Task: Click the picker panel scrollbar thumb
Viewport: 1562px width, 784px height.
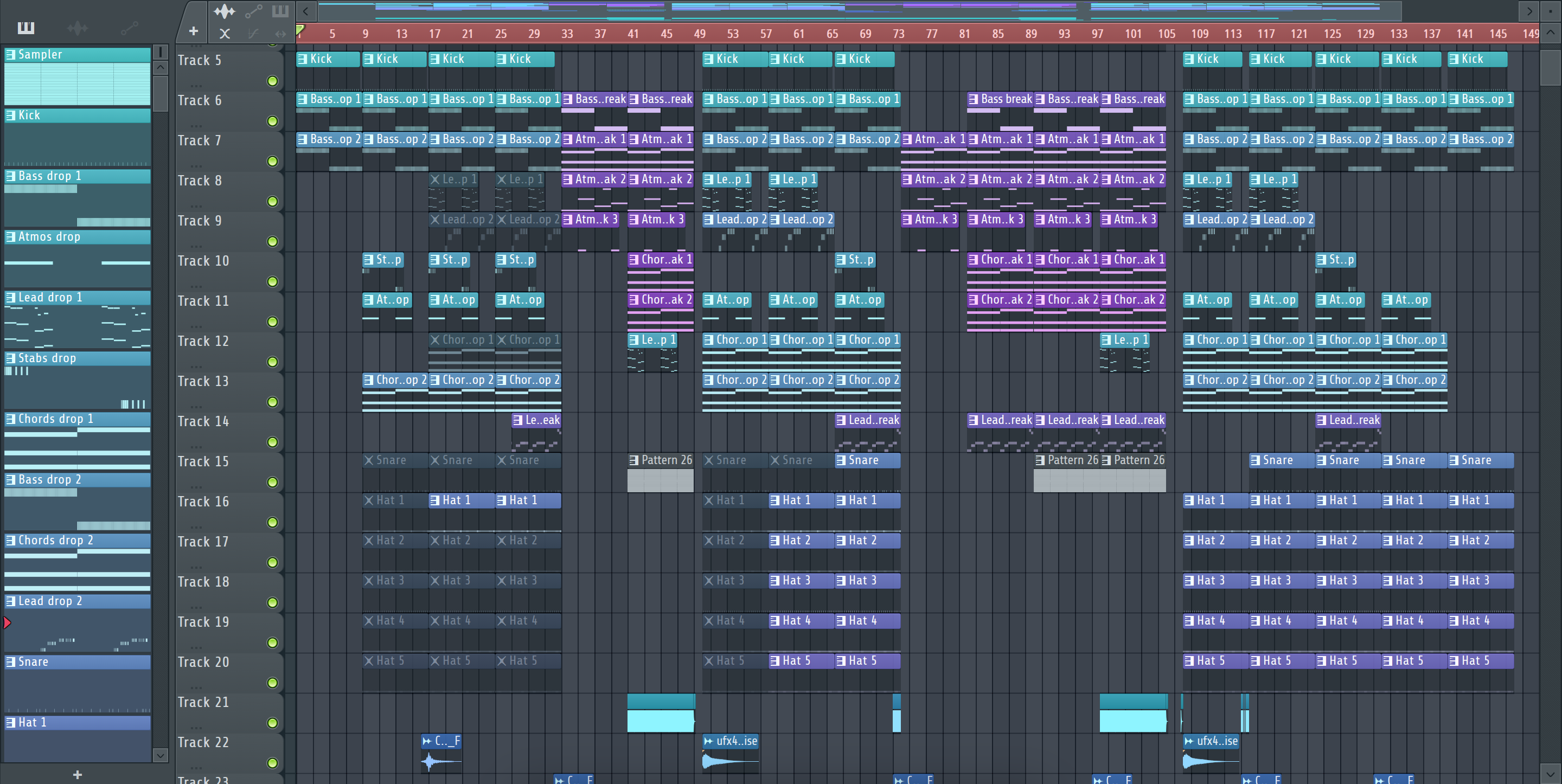Action: pyautogui.click(x=160, y=94)
